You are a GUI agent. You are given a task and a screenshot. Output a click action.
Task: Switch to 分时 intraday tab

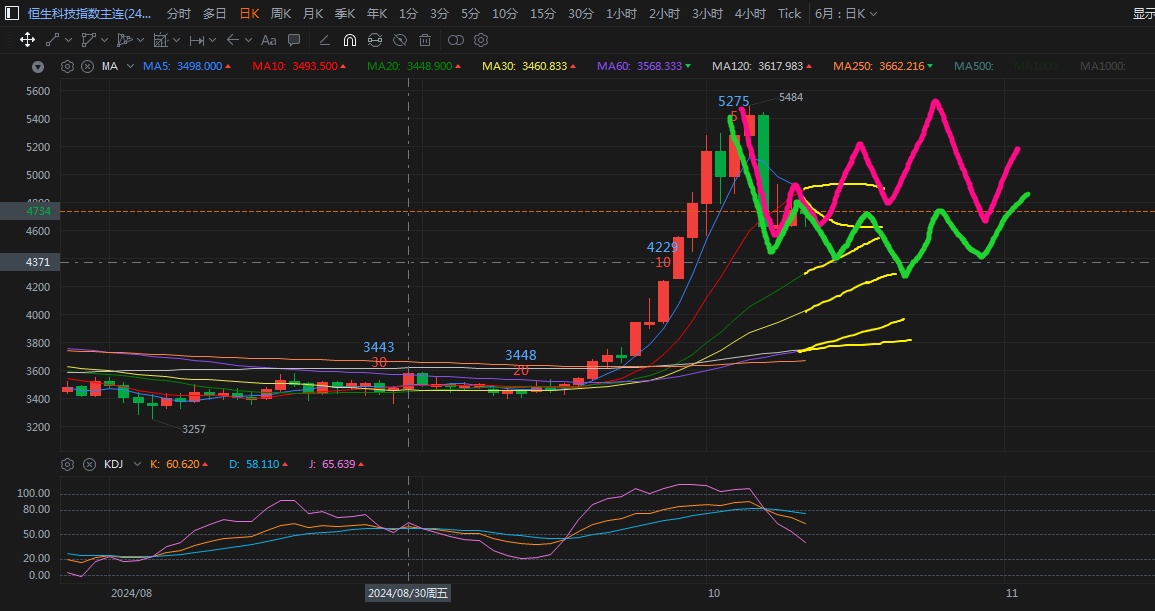click(178, 14)
